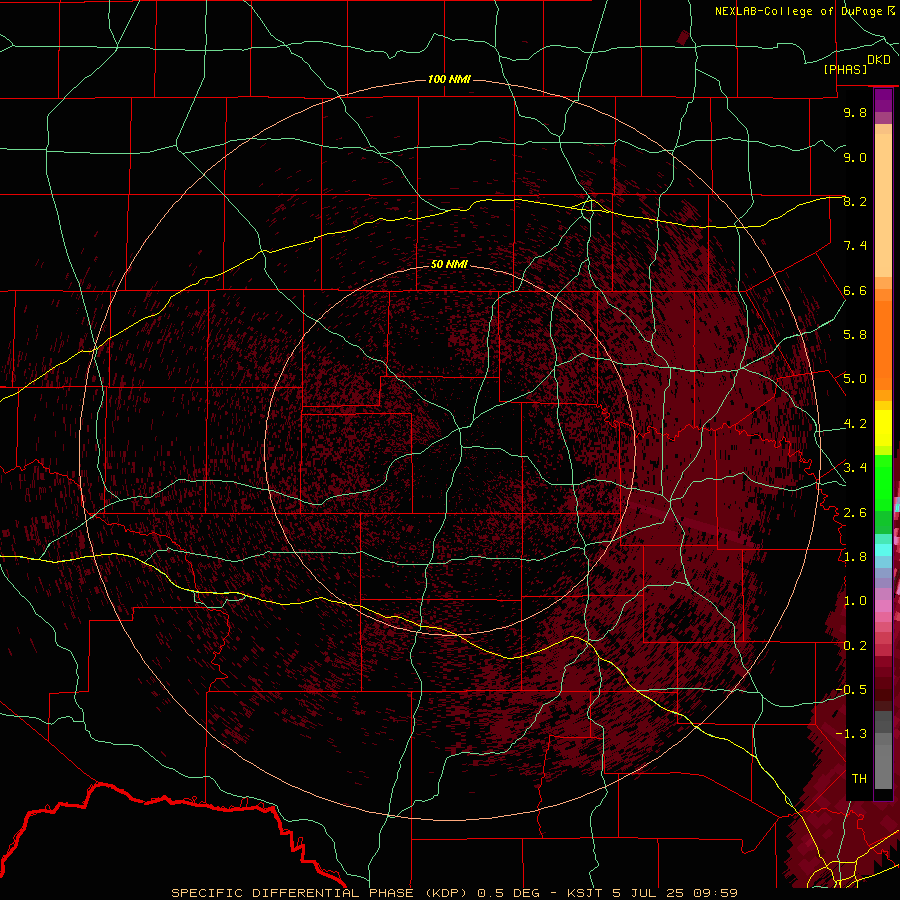Click the 0.2 scale value
This screenshot has height=900, width=900.
click(x=855, y=646)
